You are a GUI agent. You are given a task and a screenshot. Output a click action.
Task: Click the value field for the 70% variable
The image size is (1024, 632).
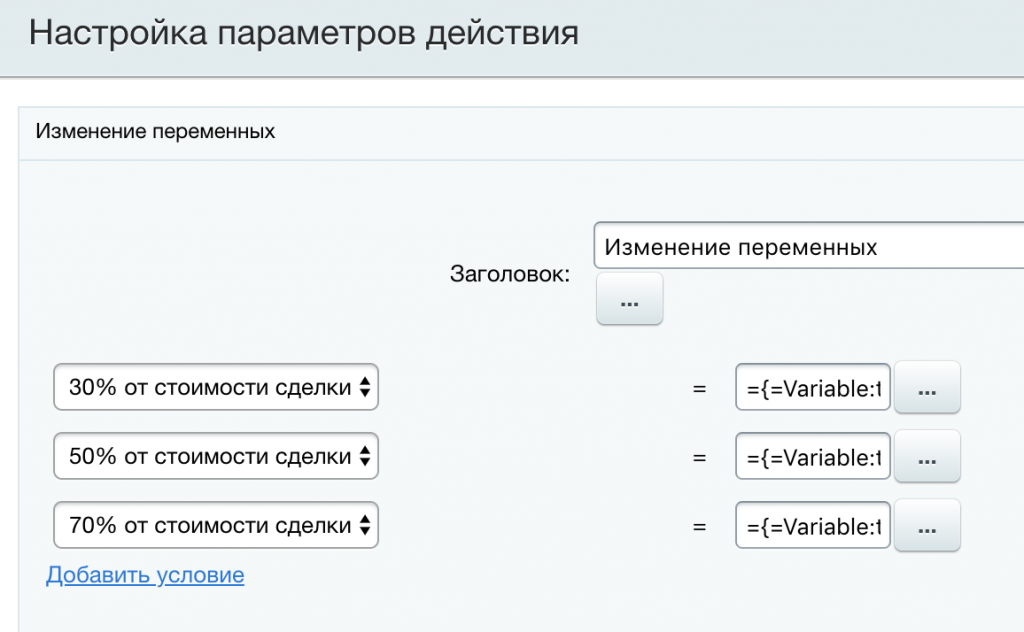(x=812, y=526)
